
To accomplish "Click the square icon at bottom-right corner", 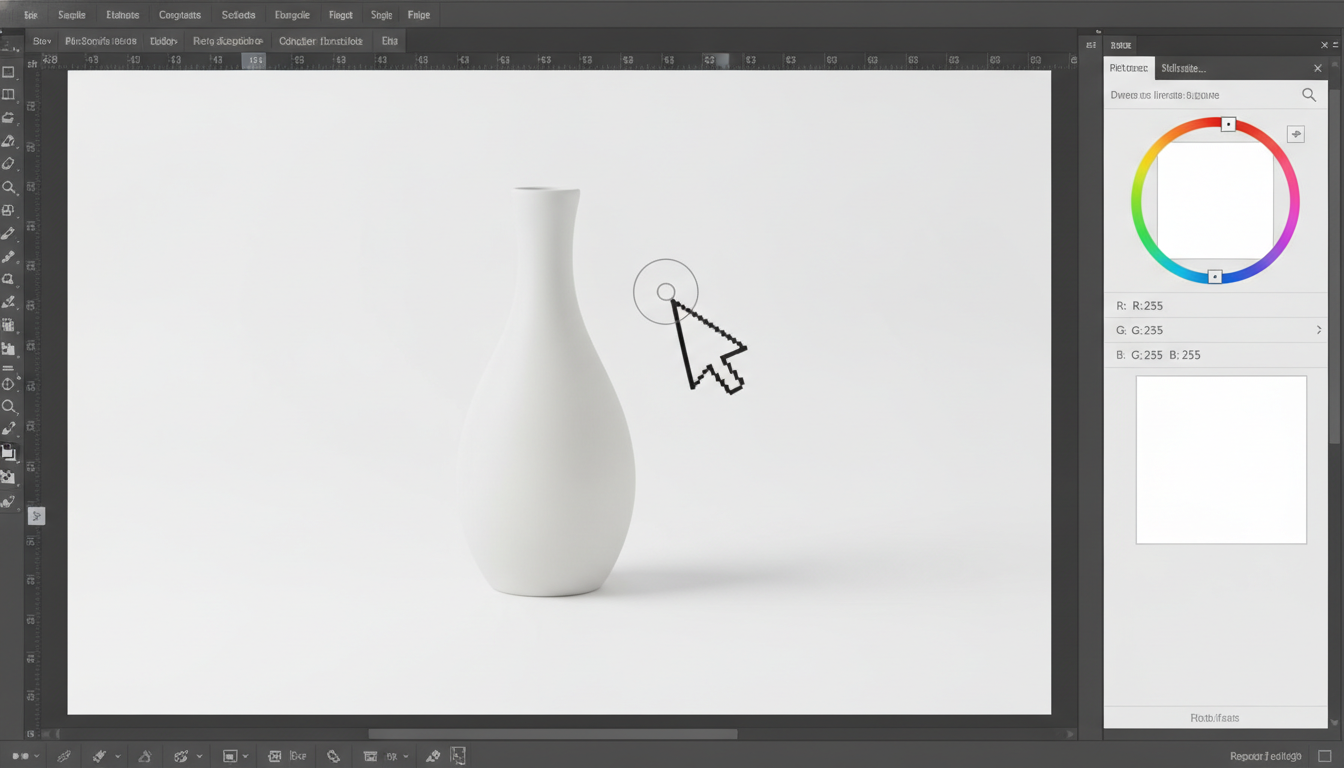I will point(1325,757).
